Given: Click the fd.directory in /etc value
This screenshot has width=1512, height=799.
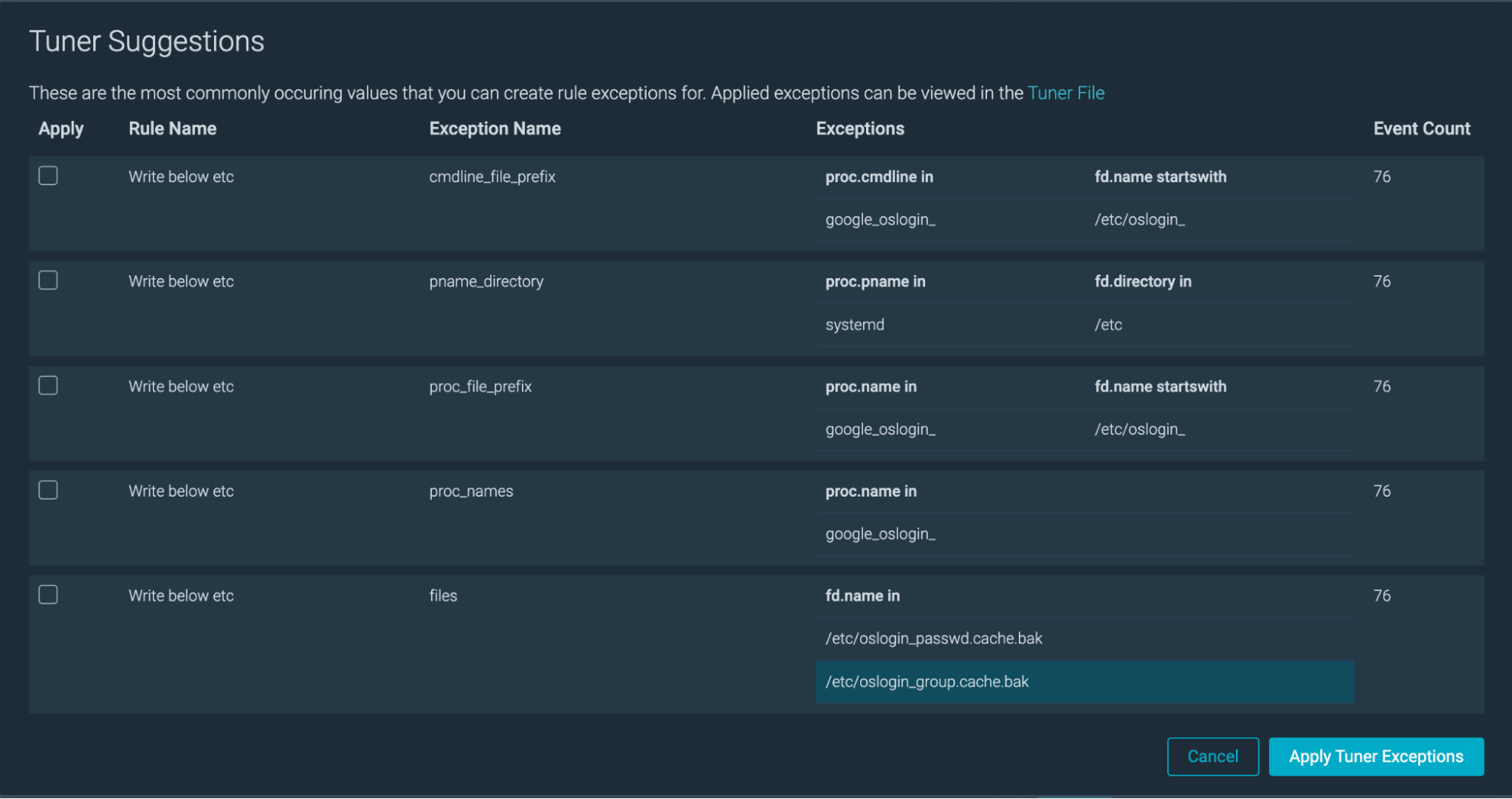Looking at the screenshot, I should 1108,325.
